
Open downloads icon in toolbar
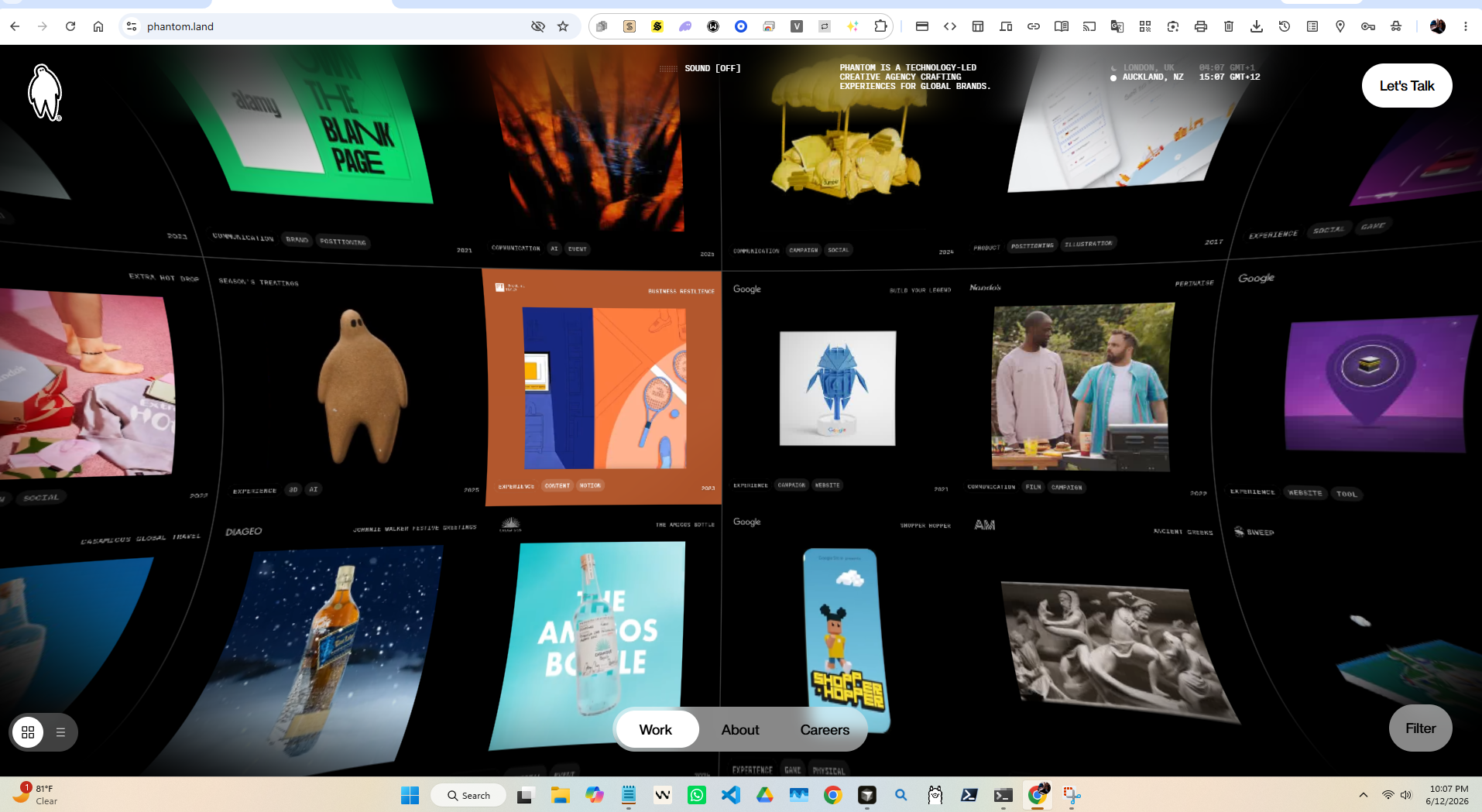click(x=1257, y=26)
